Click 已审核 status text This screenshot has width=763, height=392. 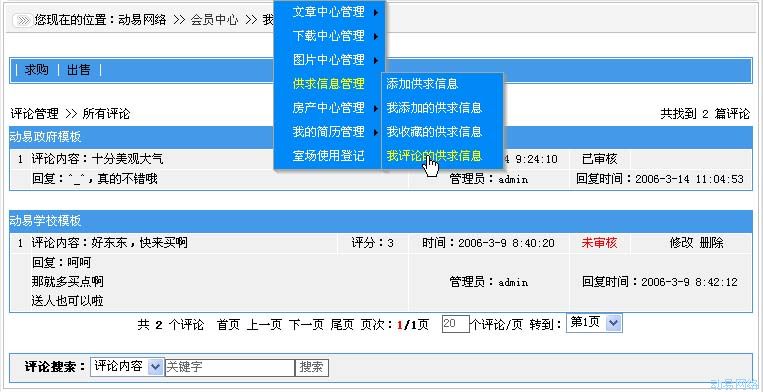coord(599,159)
